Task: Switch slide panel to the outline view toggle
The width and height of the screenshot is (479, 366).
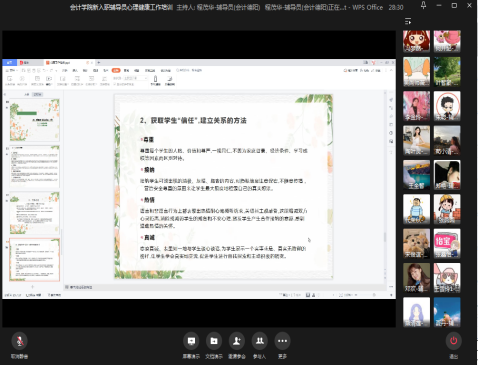Action: pos(27,95)
